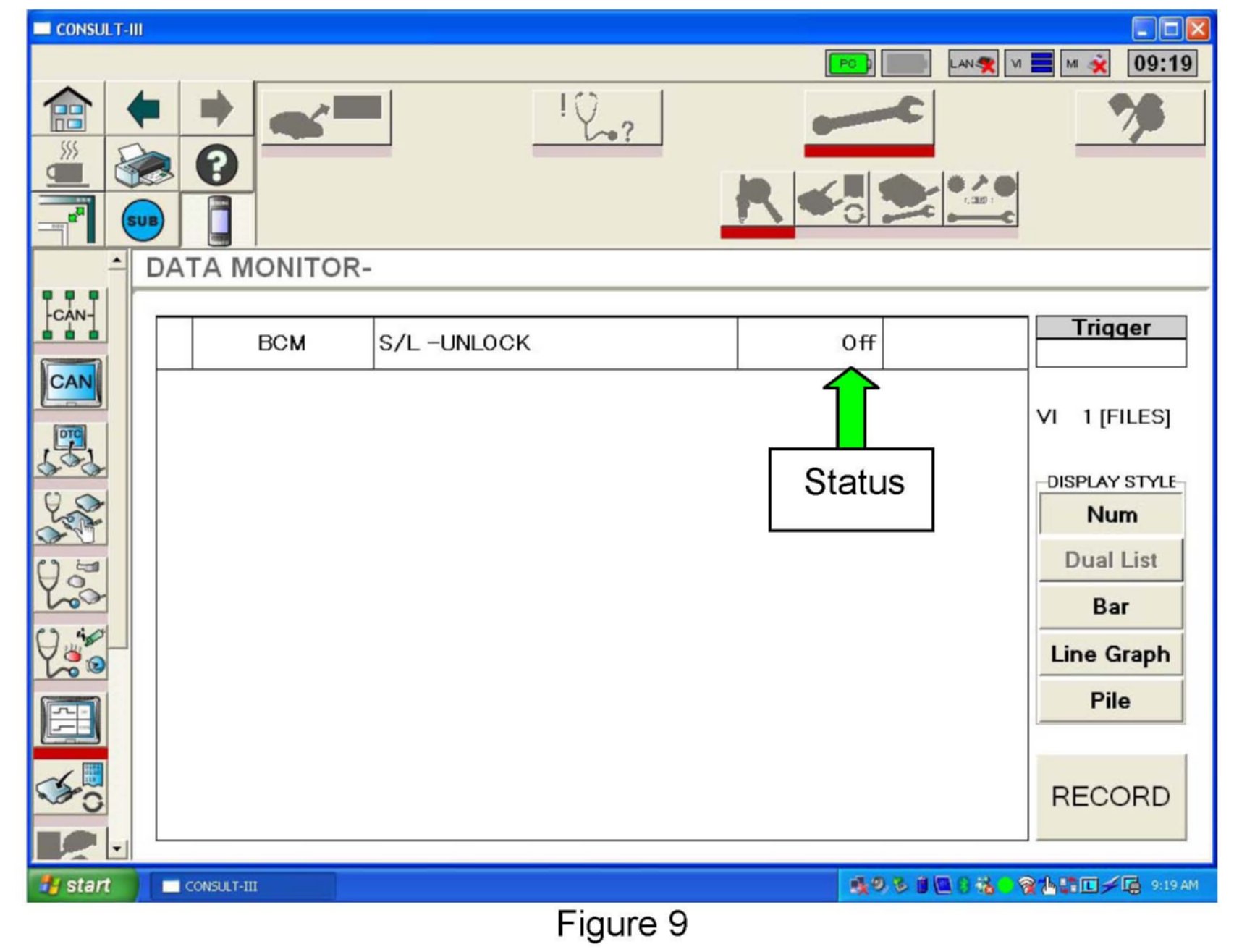The image size is (1234, 952).
Task: Click the 9:19 AM taskbar clock
Action: point(1174,885)
